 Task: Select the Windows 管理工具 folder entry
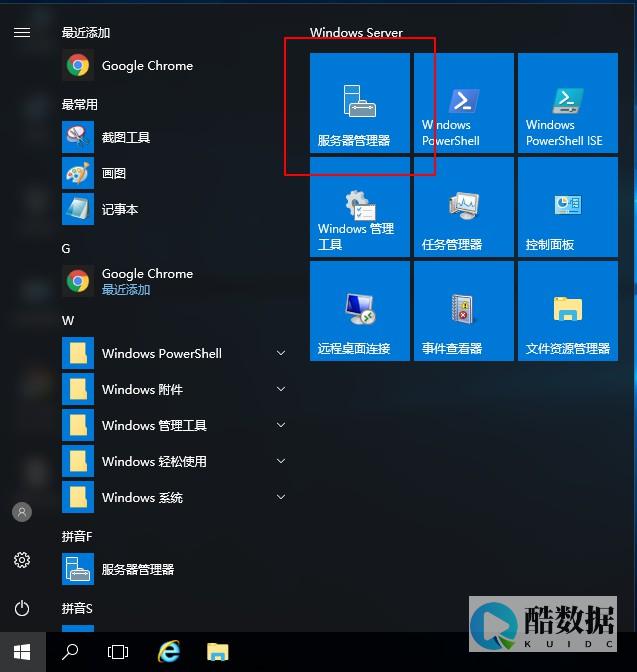pos(174,425)
